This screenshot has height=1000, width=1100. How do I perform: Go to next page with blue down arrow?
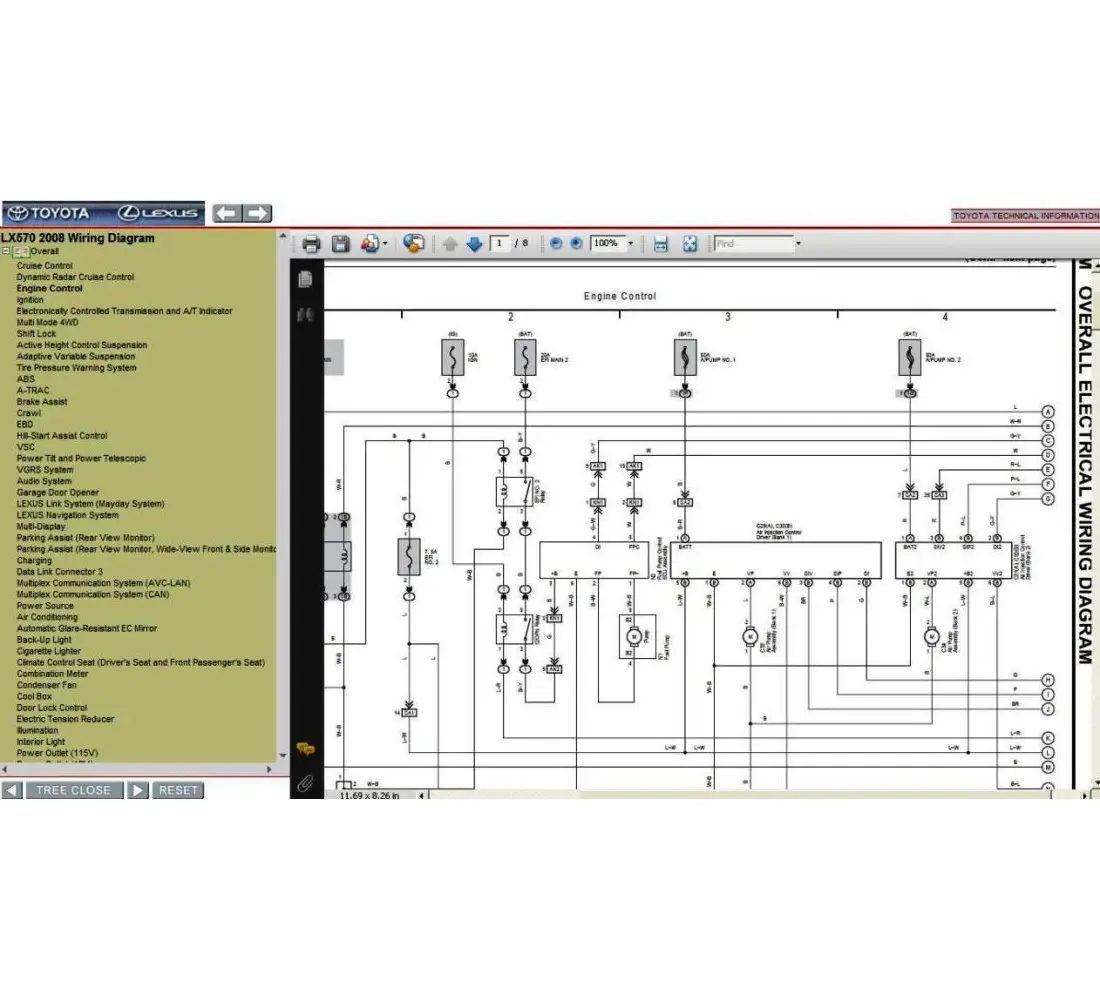coord(474,244)
